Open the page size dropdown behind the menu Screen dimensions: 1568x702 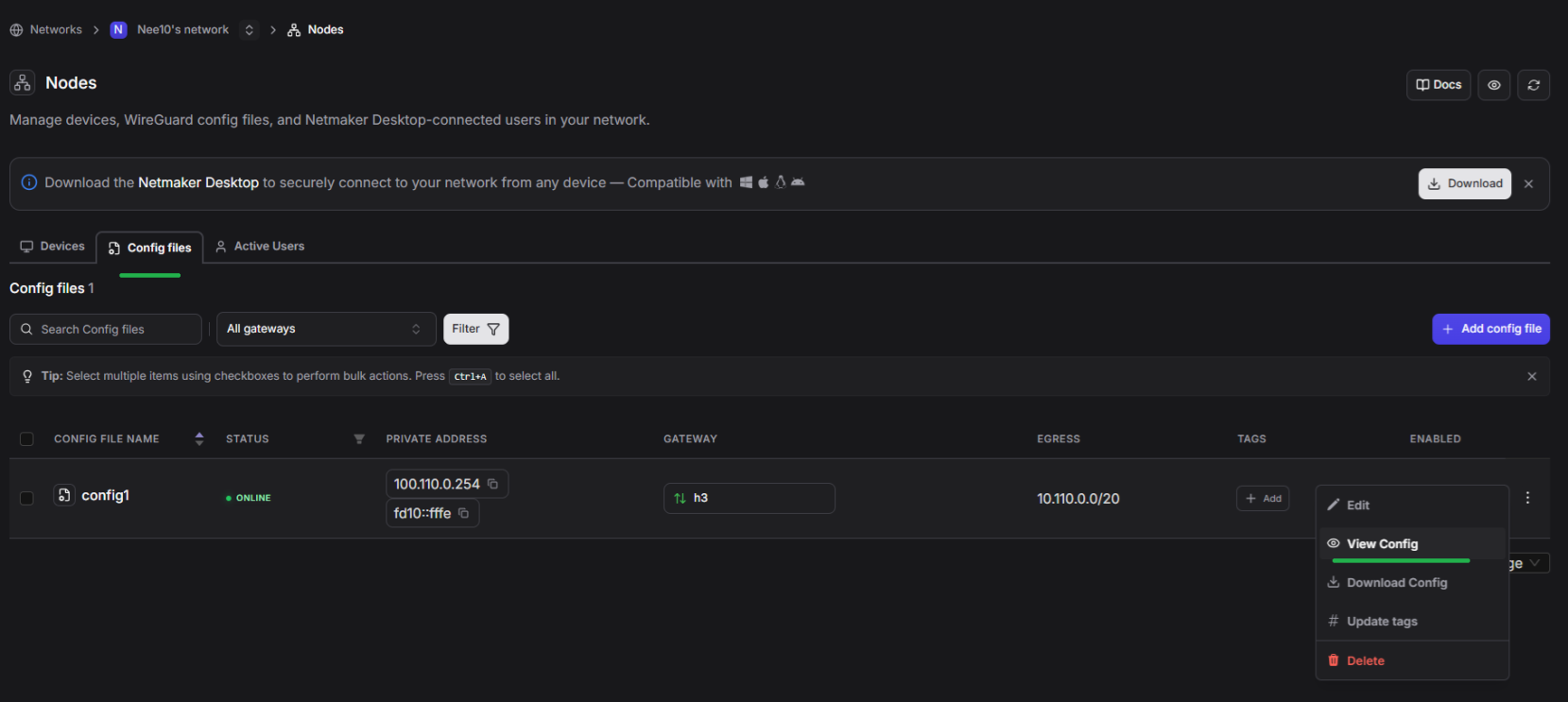click(1529, 563)
